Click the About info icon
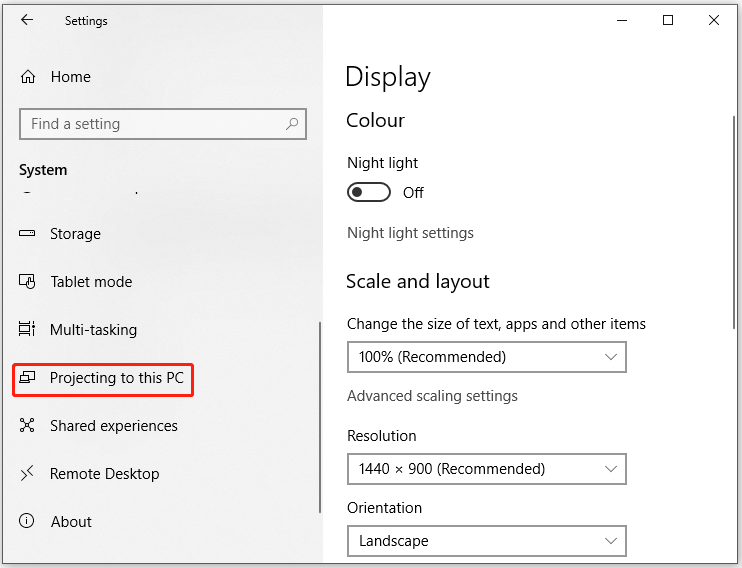 click(x=28, y=522)
